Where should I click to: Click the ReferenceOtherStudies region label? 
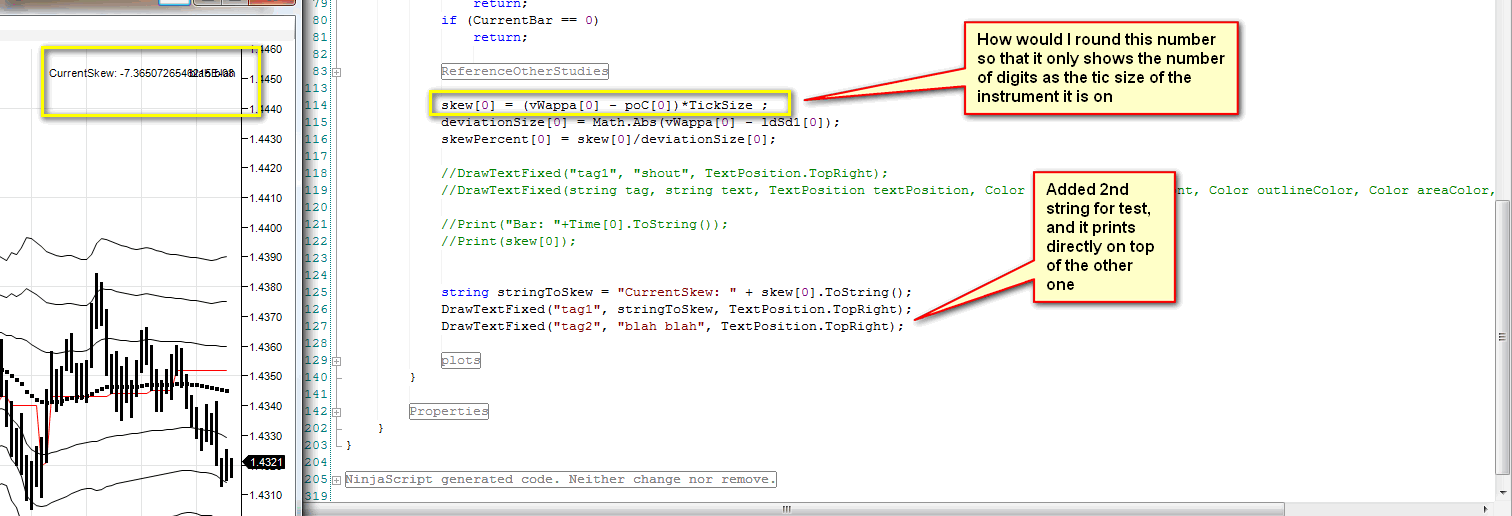[x=524, y=72]
